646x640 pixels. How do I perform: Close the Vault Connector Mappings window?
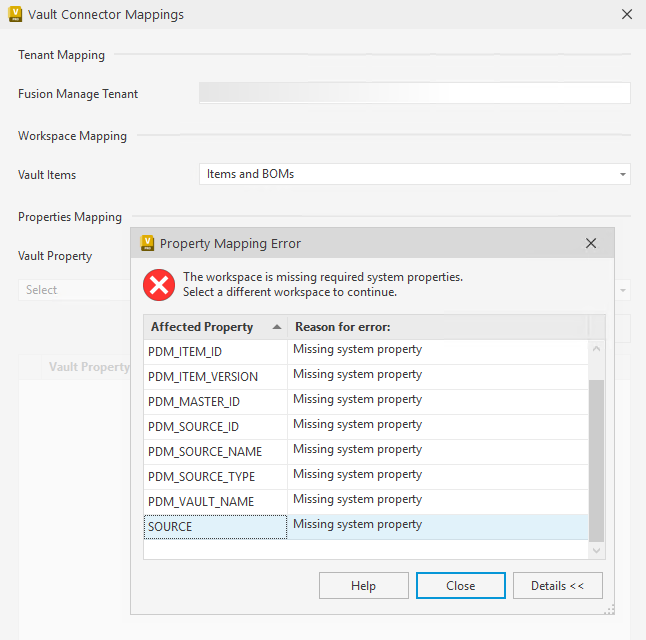coord(626,15)
